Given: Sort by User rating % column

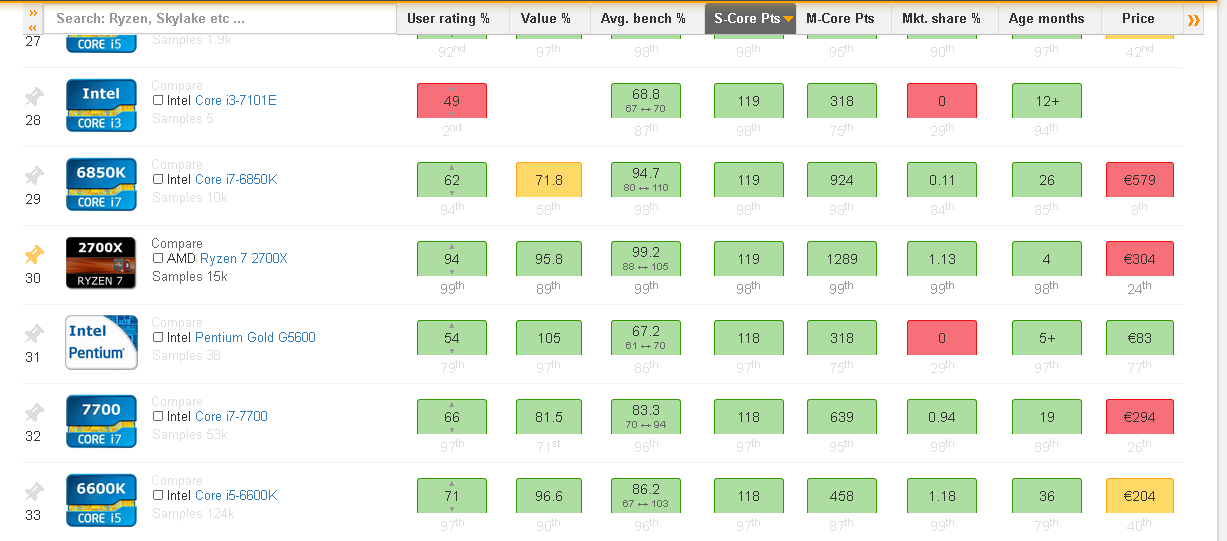Looking at the screenshot, I should [449, 19].
